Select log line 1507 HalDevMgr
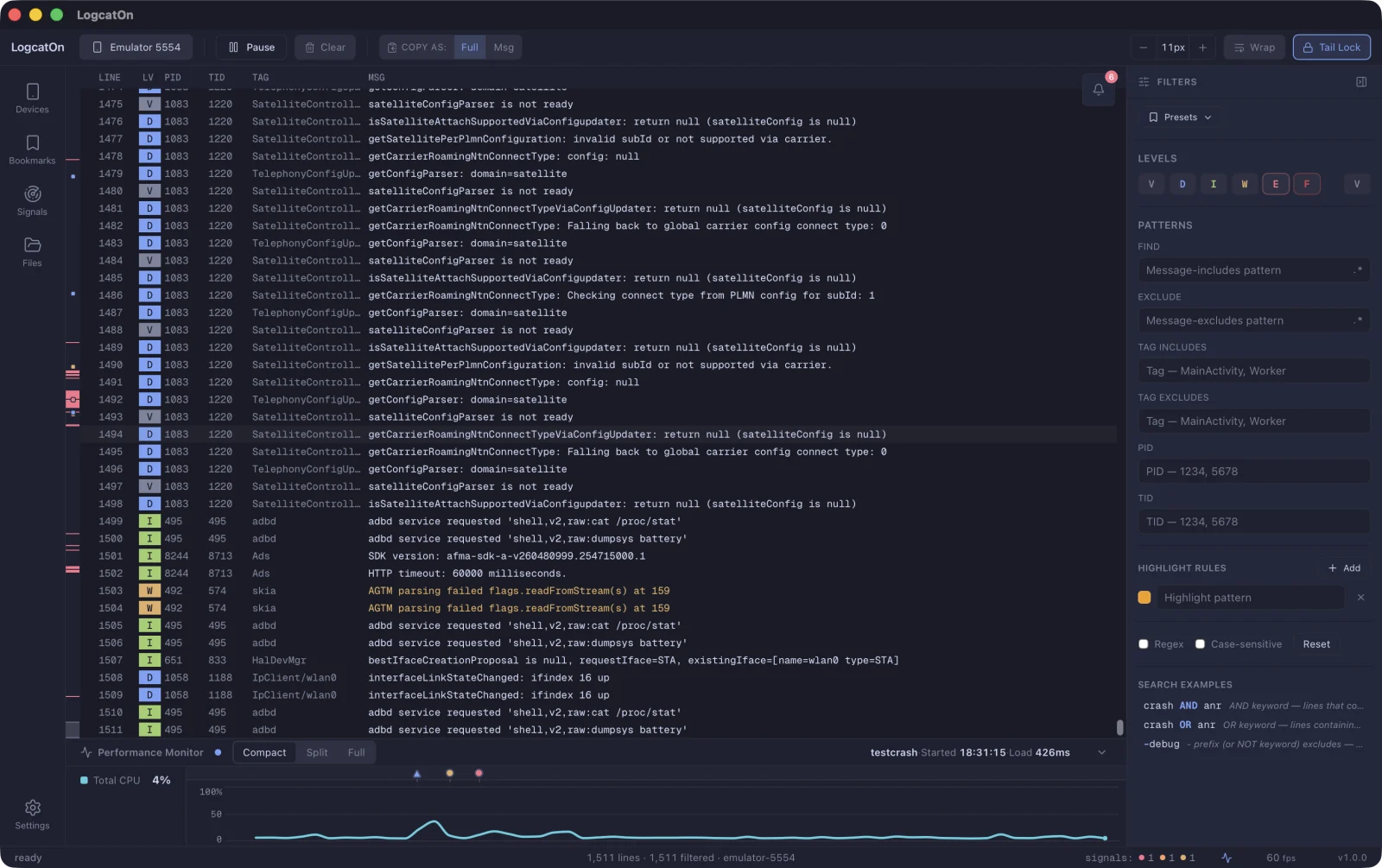 click(x=599, y=661)
